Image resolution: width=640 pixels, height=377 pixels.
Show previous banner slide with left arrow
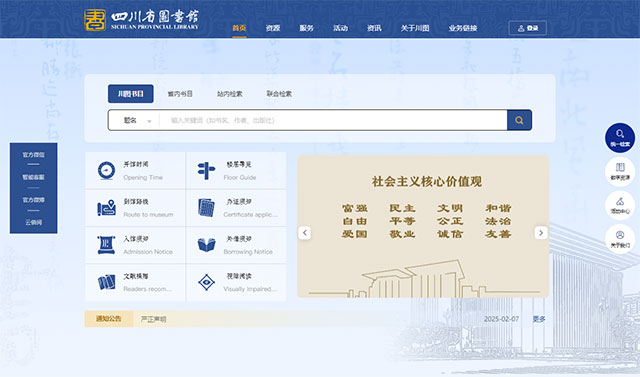tap(304, 233)
